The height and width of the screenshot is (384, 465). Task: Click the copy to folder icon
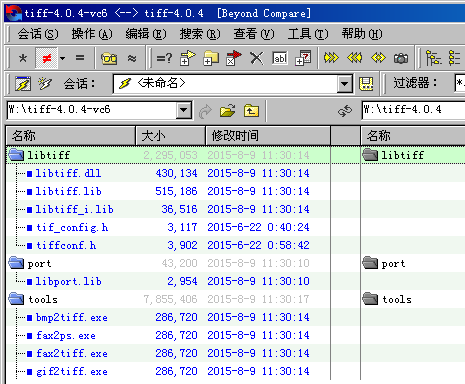pyautogui.click(x=188, y=58)
